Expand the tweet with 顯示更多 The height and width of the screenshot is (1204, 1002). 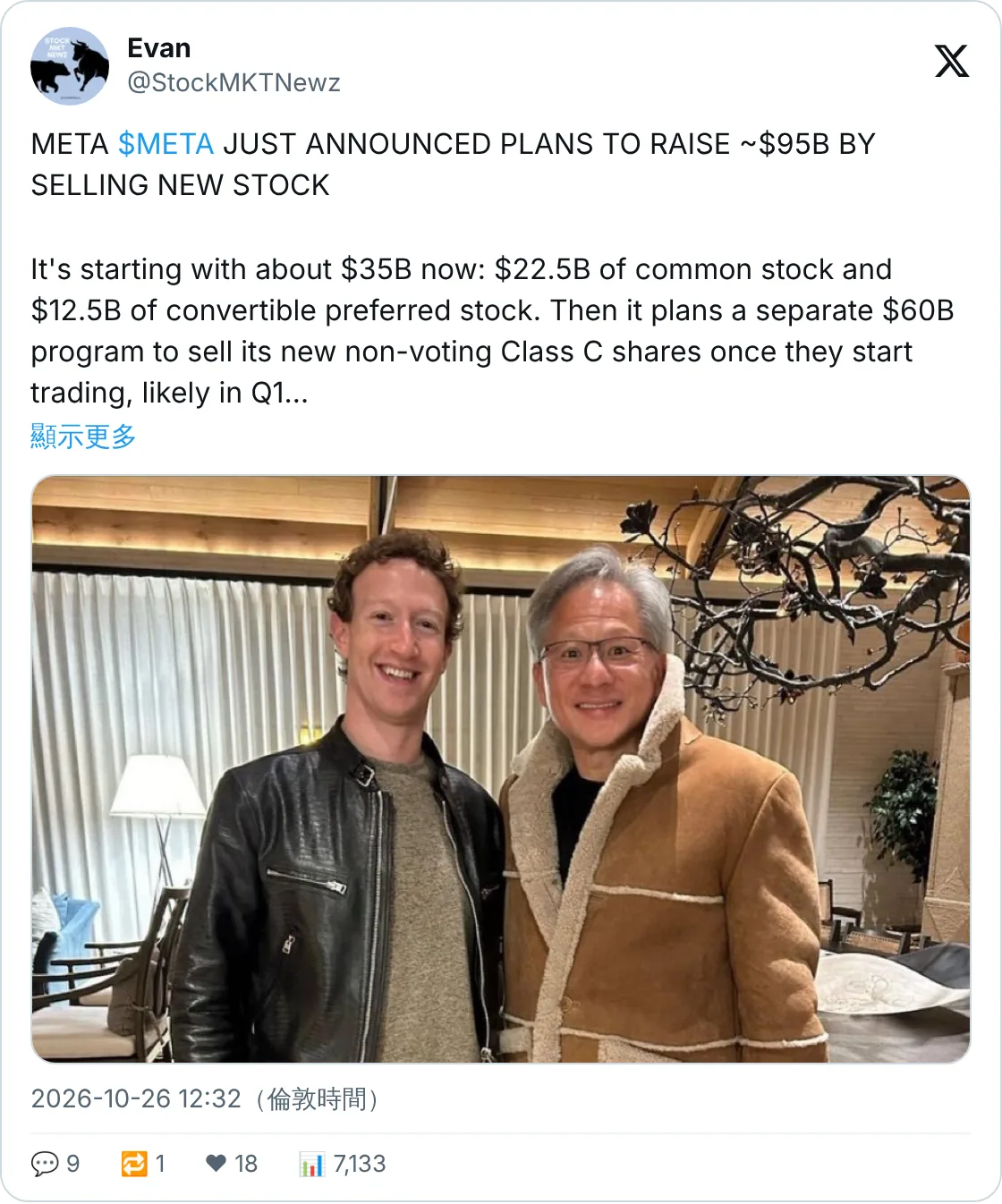(83, 437)
